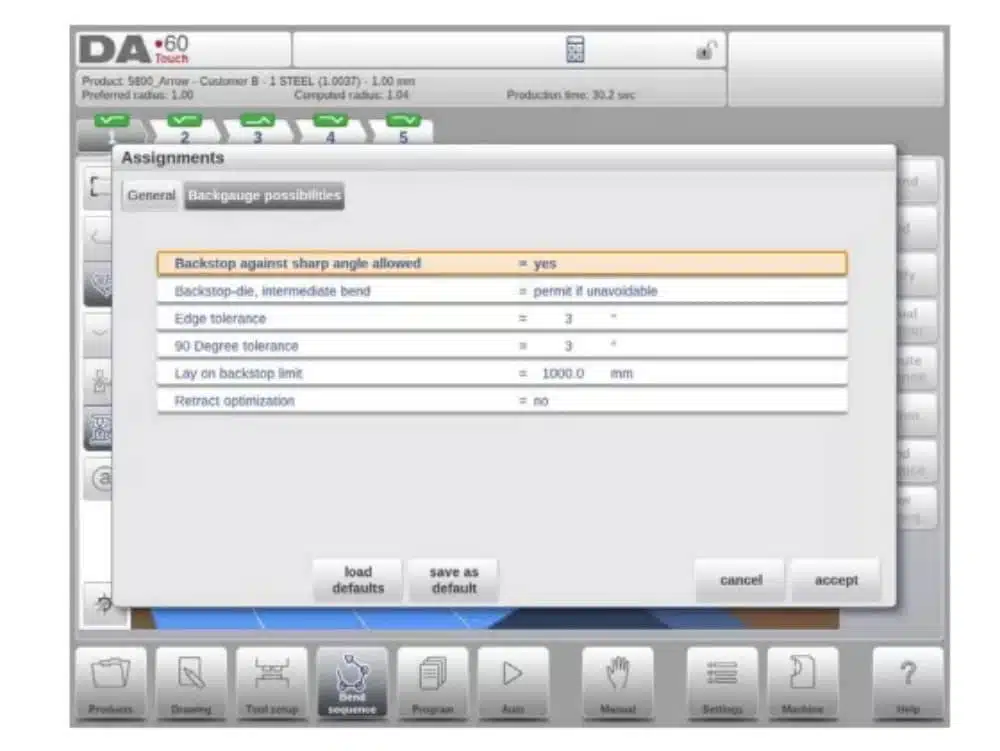
Task: Click the 'Backstop against sharp angle allowed' label
Action: [298, 264]
